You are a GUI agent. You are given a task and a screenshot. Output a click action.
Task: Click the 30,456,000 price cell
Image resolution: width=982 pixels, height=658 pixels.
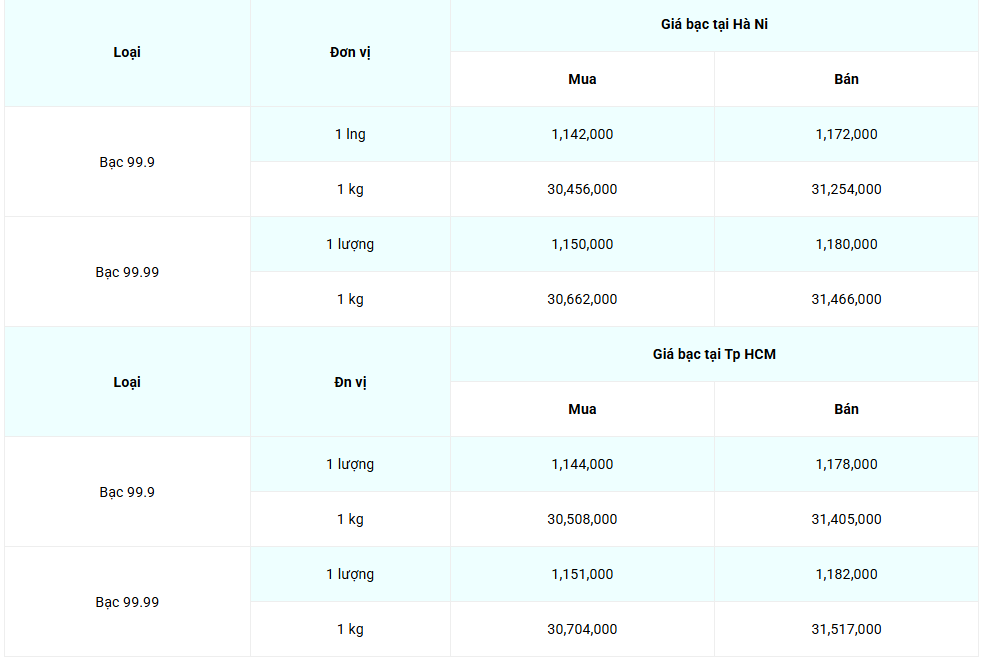pyautogui.click(x=582, y=189)
